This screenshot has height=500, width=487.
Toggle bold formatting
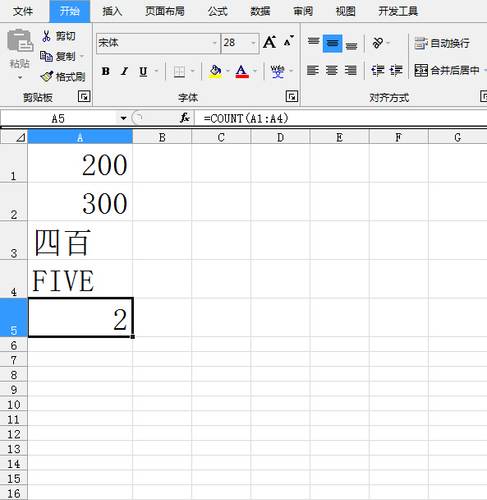[106, 71]
